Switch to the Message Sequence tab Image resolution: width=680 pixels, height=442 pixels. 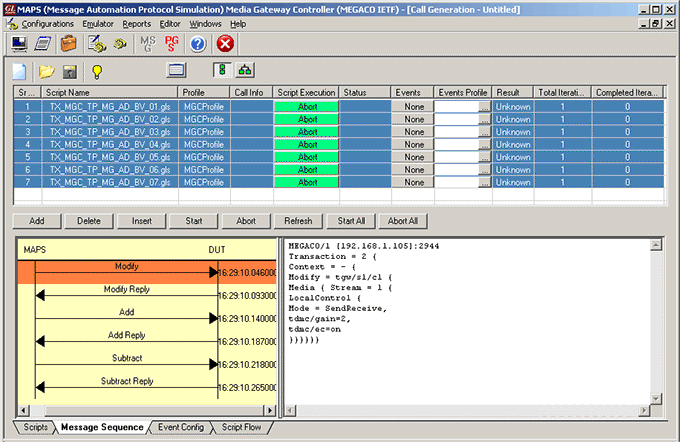point(102,427)
